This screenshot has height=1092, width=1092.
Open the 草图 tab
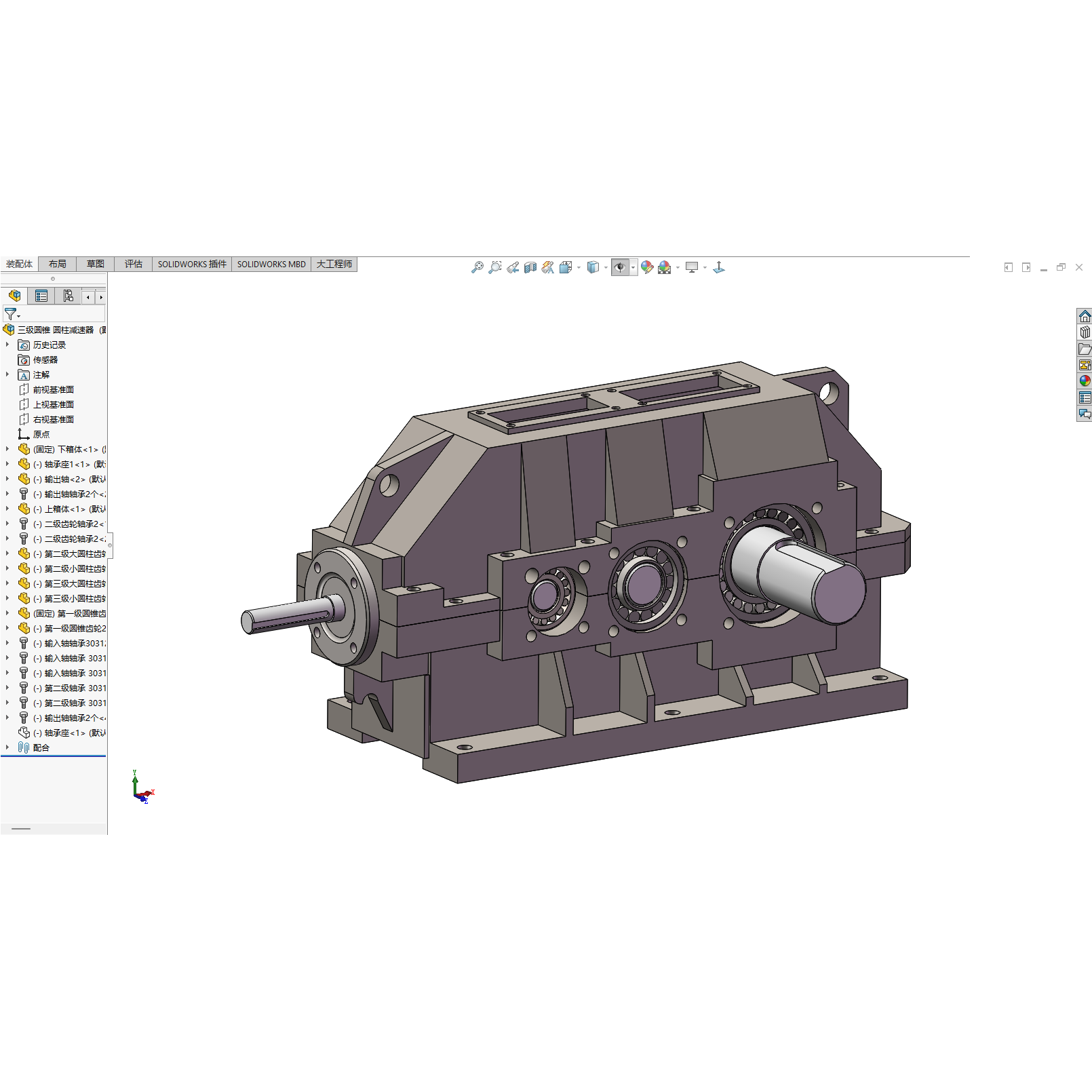pyautogui.click(x=96, y=264)
